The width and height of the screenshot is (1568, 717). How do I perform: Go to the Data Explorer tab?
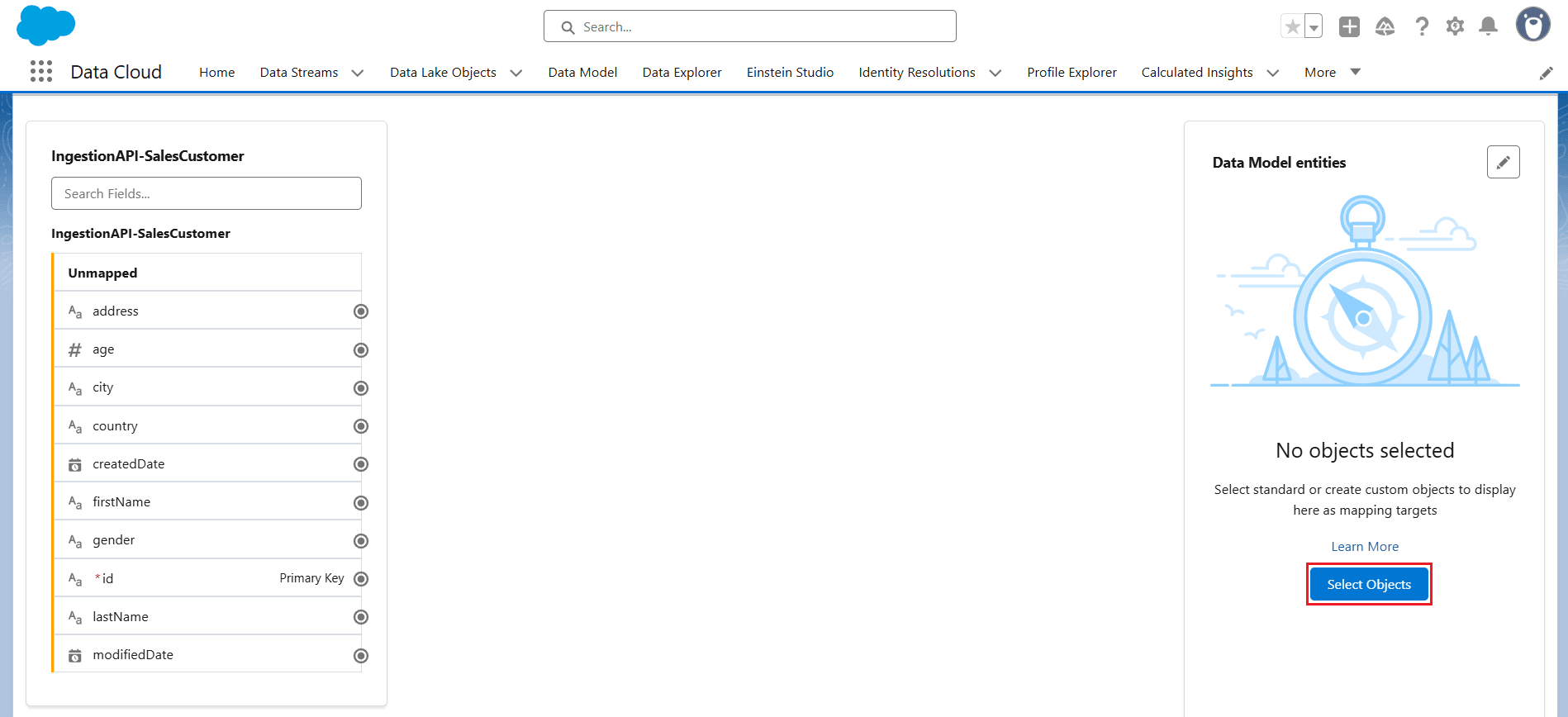pos(682,73)
